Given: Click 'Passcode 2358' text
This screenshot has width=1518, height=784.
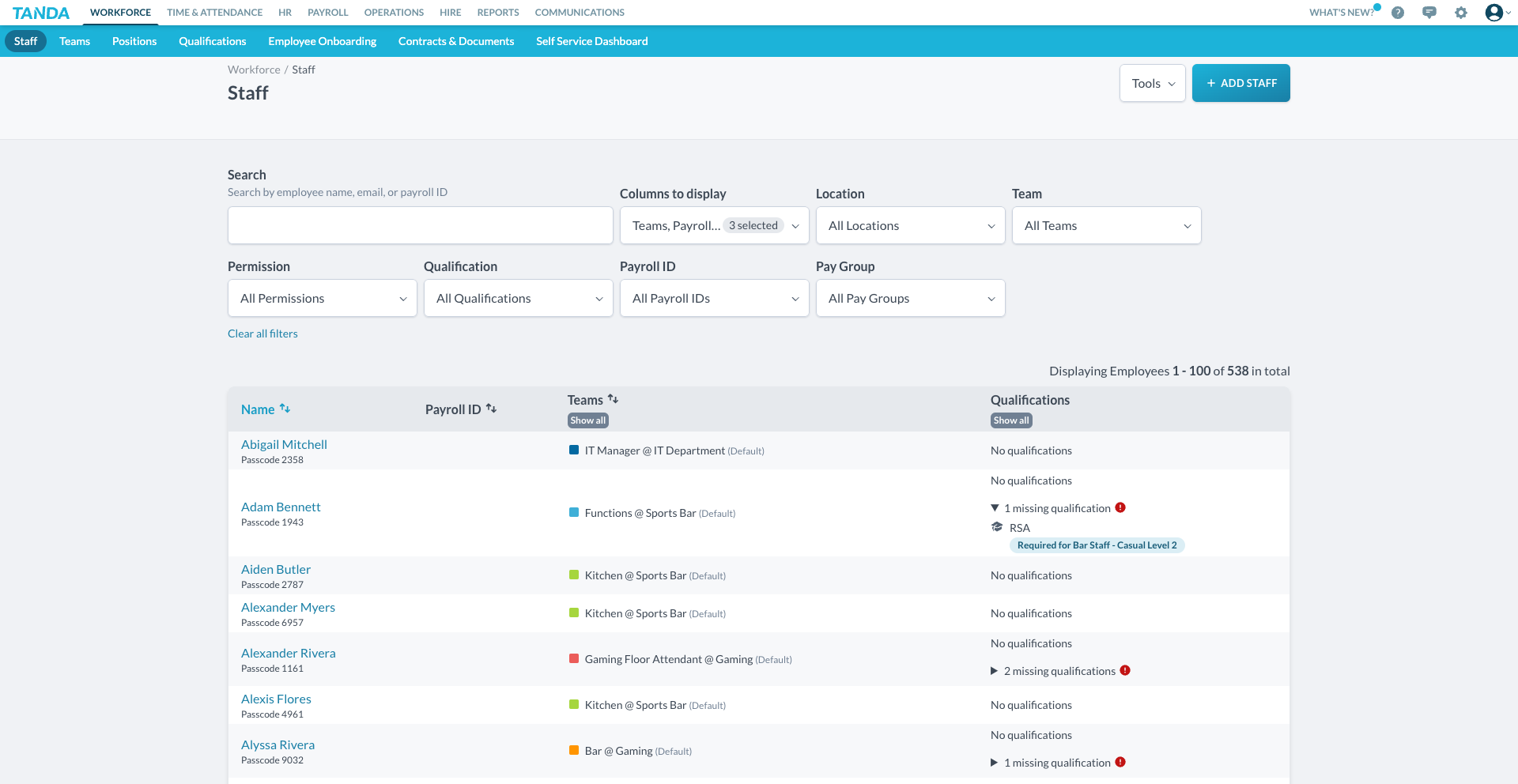Looking at the screenshot, I should tap(272, 460).
